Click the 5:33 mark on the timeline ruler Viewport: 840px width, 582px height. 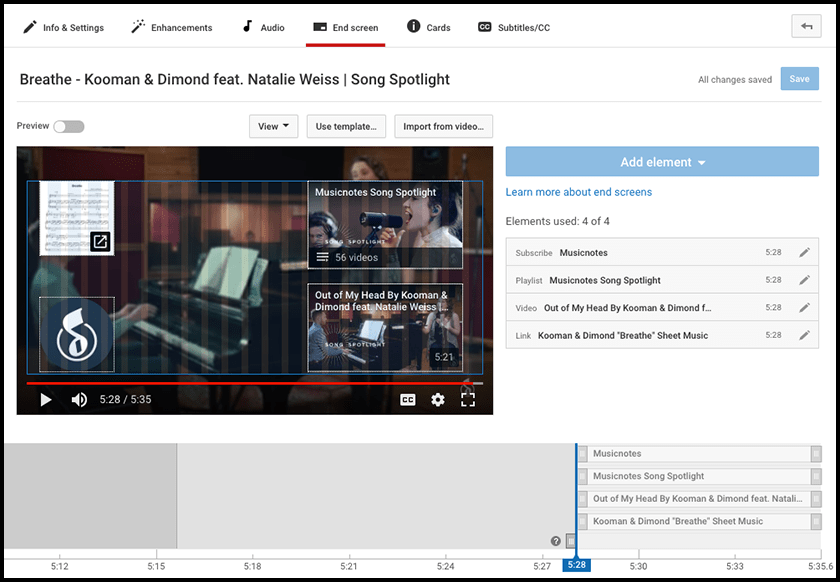point(734,566)
